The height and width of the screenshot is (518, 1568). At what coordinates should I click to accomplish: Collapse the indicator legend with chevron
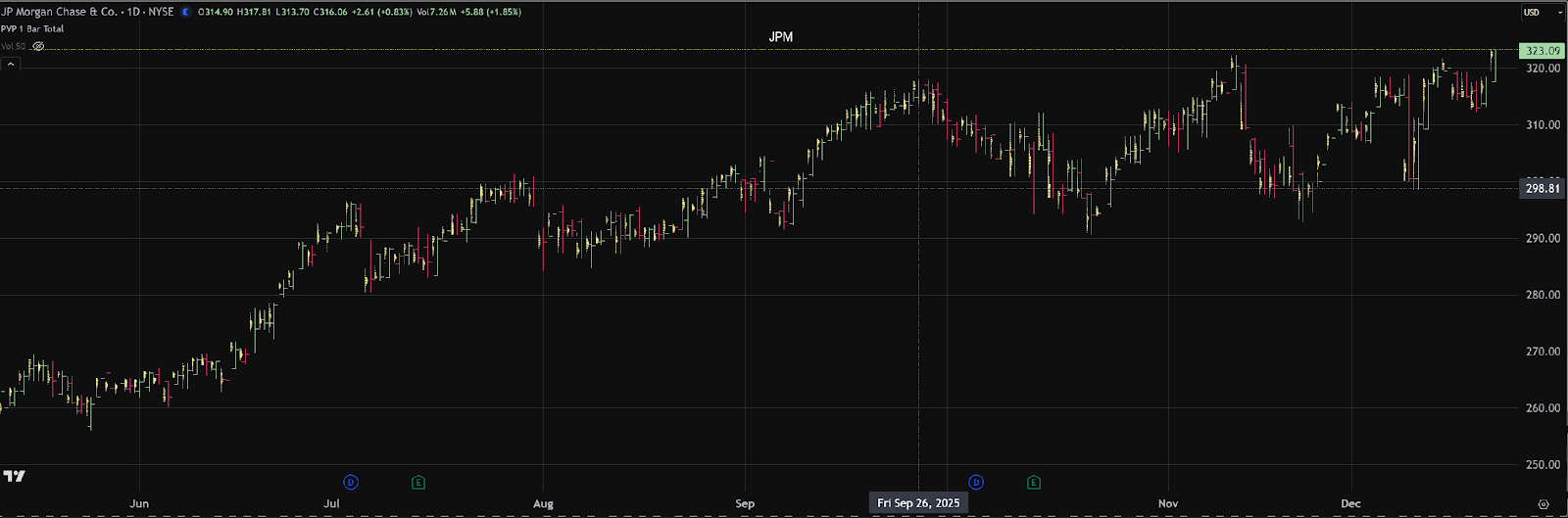point(11,64)
